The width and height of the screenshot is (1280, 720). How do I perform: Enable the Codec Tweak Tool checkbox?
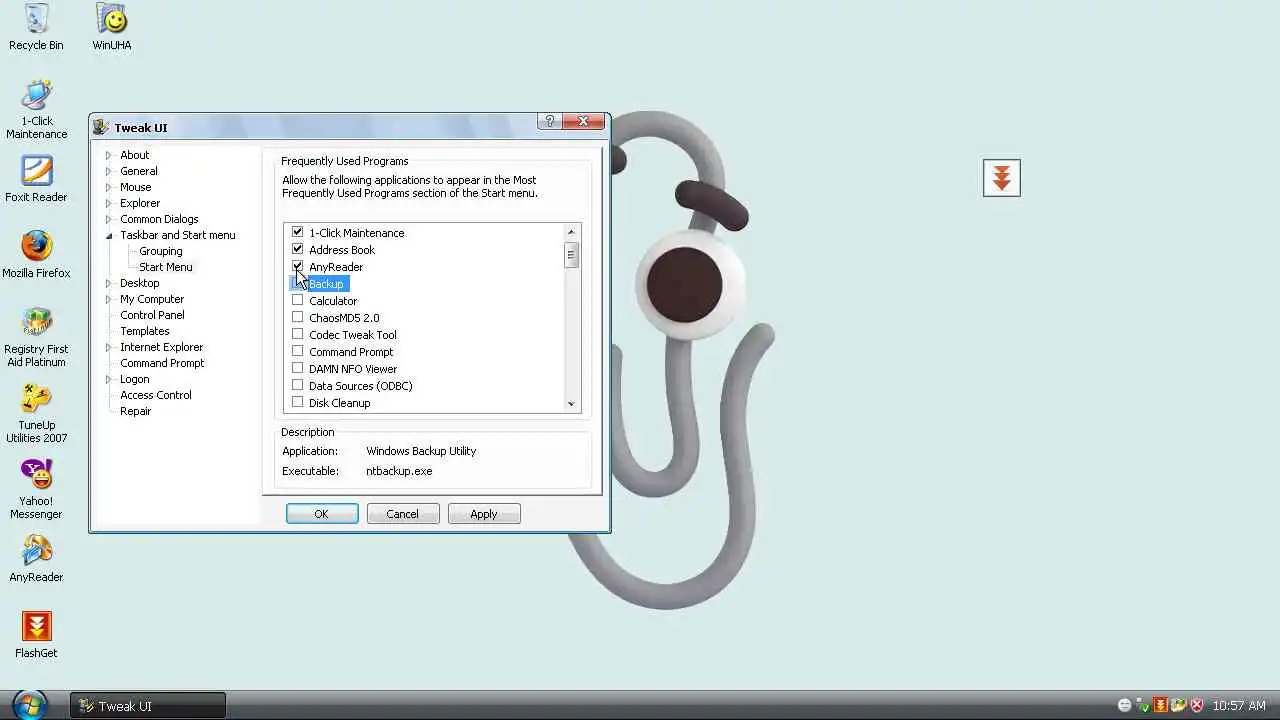[297, 334]
